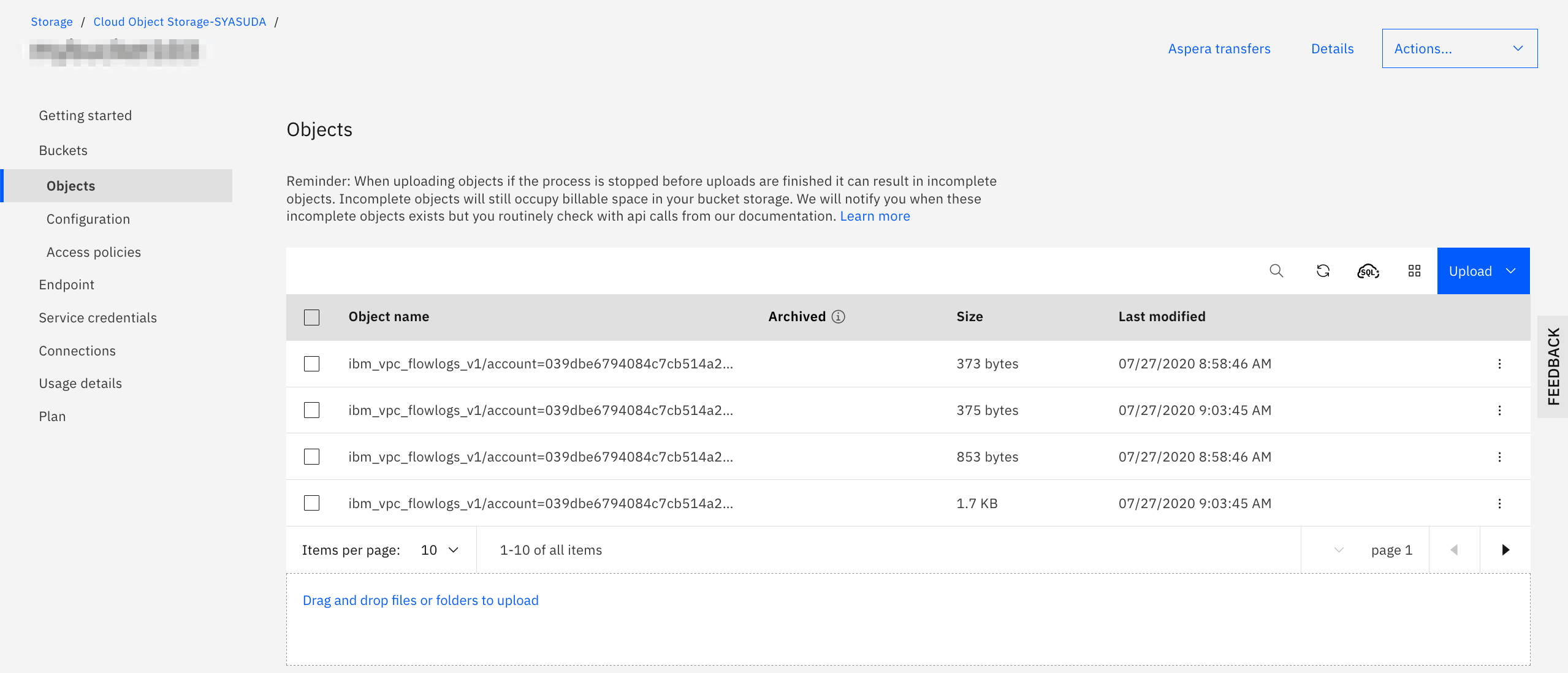The image size is (1568, 673).
Task: Click the Archived info icon
Action: 838,316
